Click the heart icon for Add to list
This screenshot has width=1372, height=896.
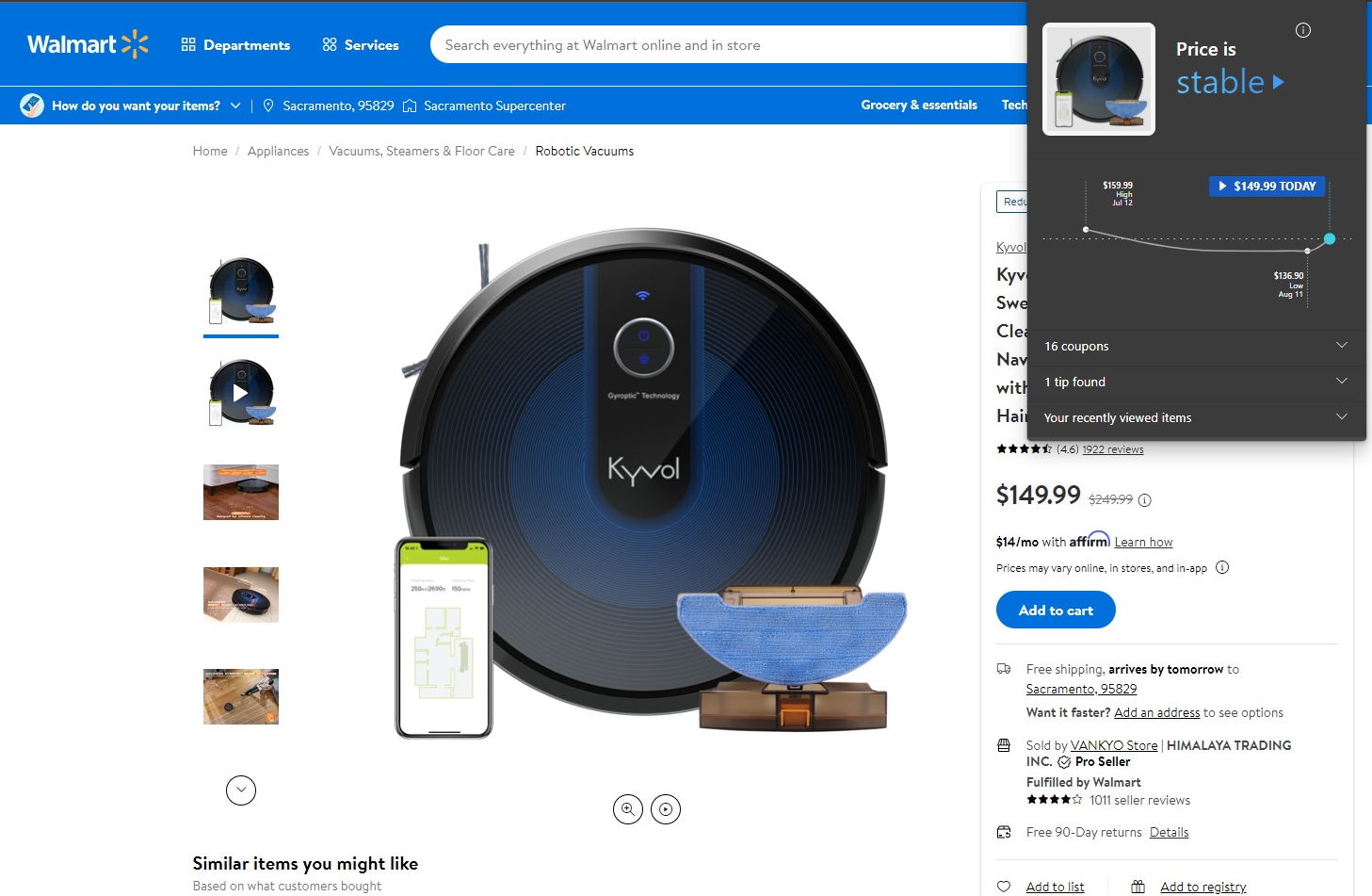click(x=1004, y=887)
